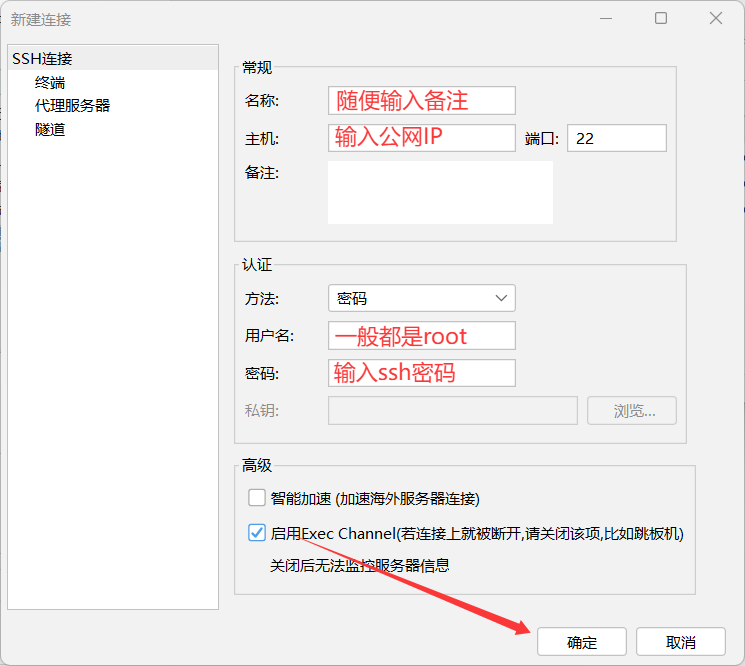The image size is (745, 666).
Task: Click the 端口 field showing 22
Action: [x=616, y=138]
